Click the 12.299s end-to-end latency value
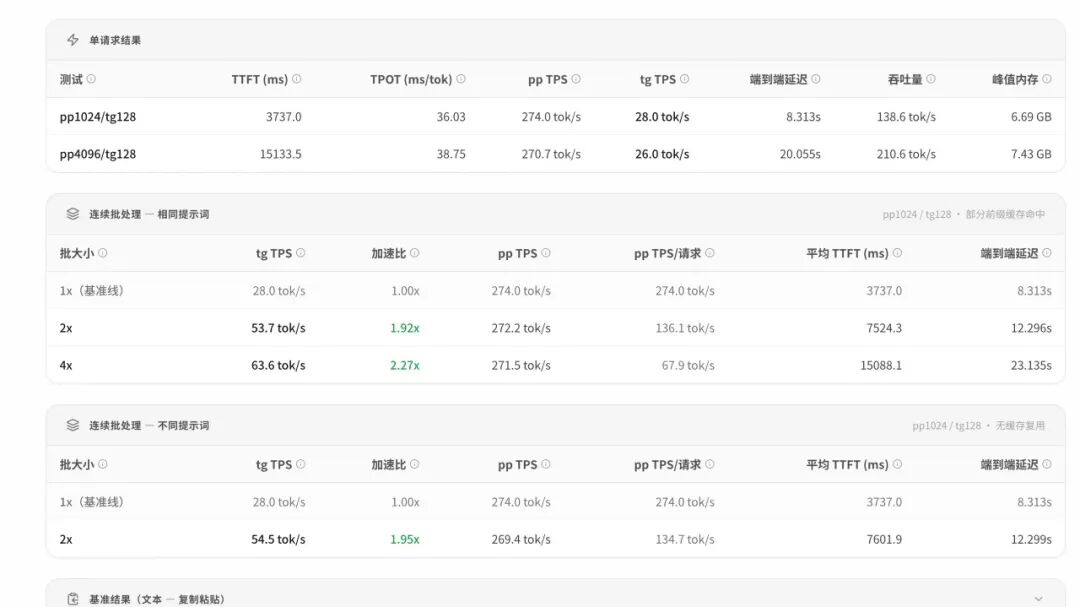This screenshot has width=1080, height=607. 1031,539
